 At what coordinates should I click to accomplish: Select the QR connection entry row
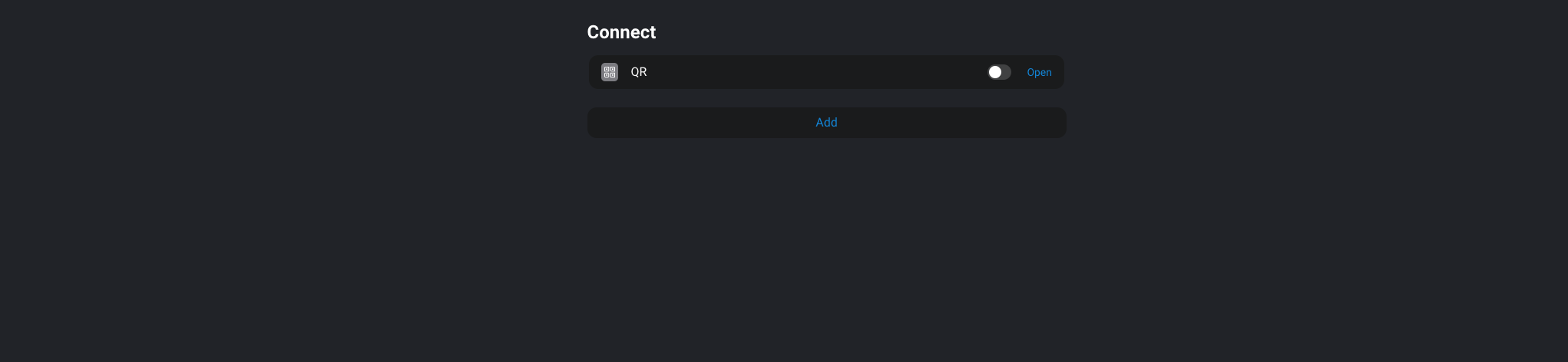826,72
